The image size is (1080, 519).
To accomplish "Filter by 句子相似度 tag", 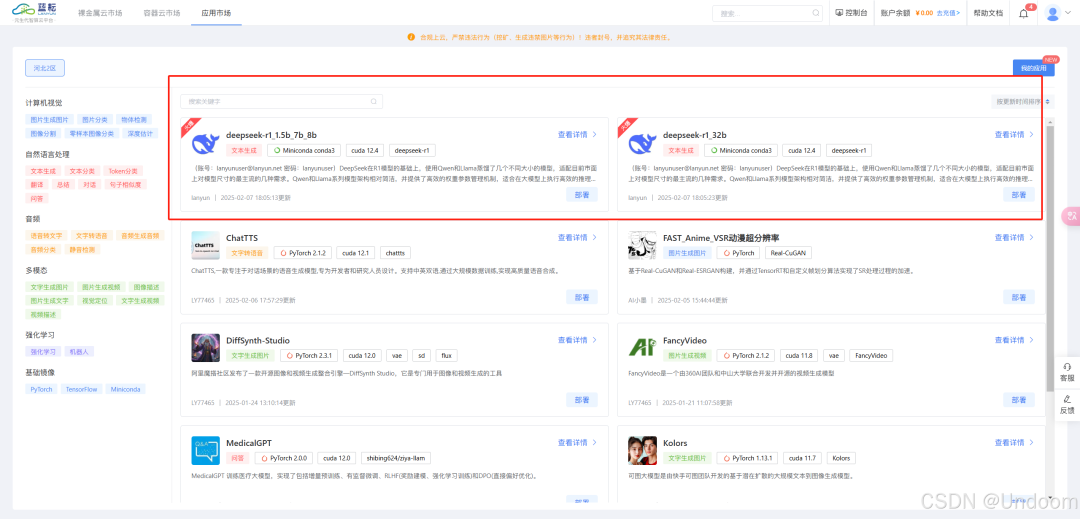I will [127, 184].
